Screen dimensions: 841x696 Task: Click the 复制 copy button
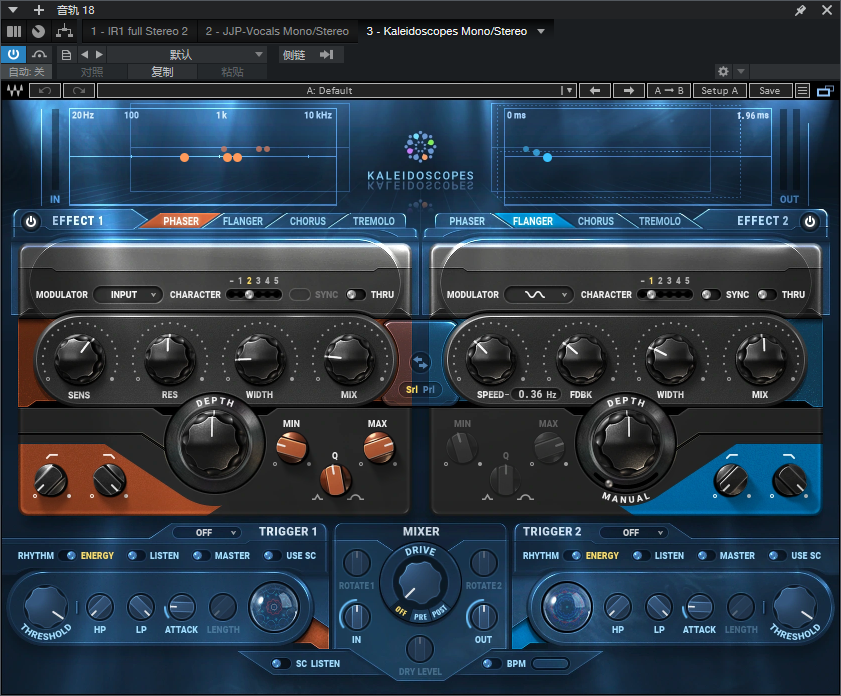tap(162, 71)
